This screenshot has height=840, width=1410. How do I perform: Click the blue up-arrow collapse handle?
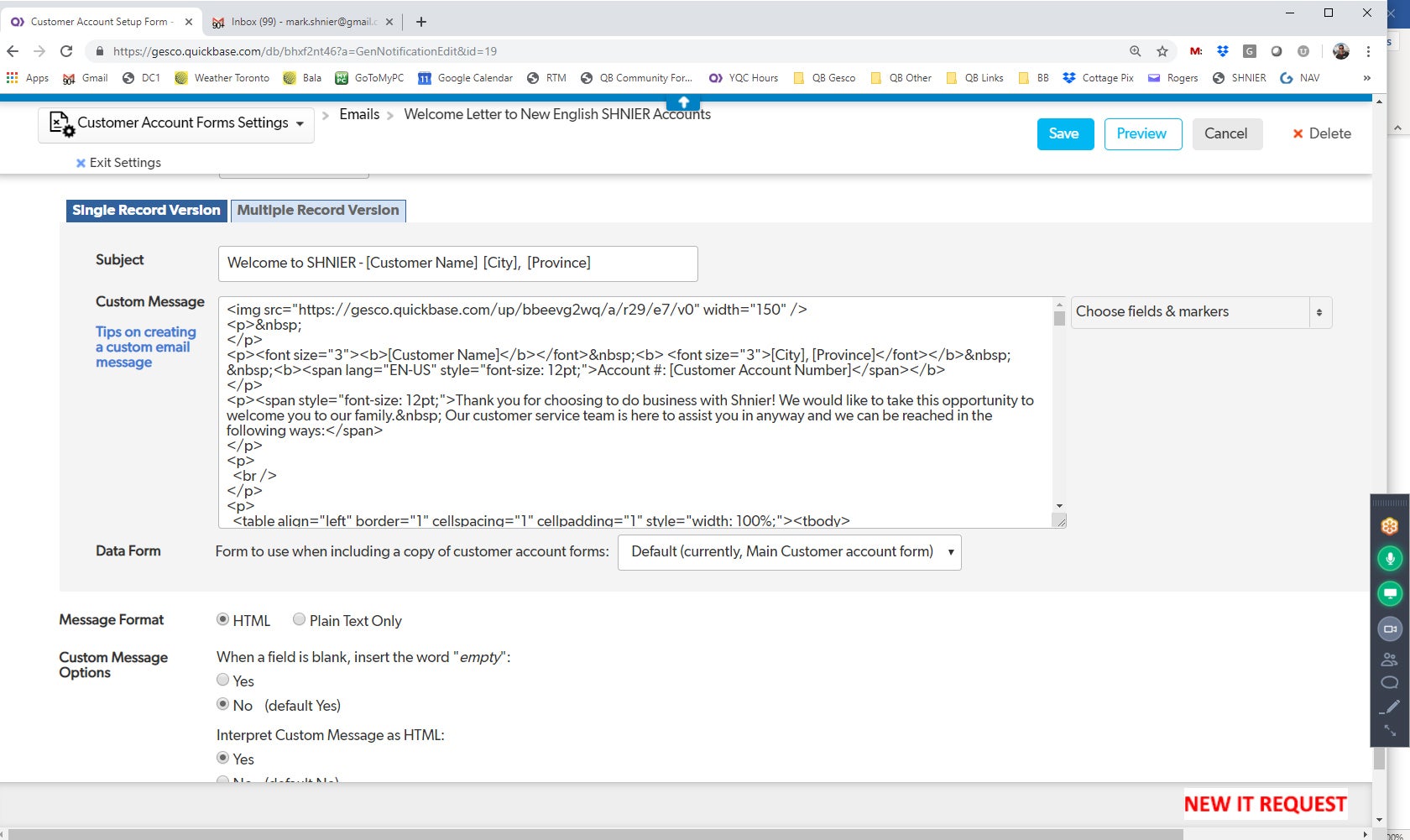[x=683, y=102]
